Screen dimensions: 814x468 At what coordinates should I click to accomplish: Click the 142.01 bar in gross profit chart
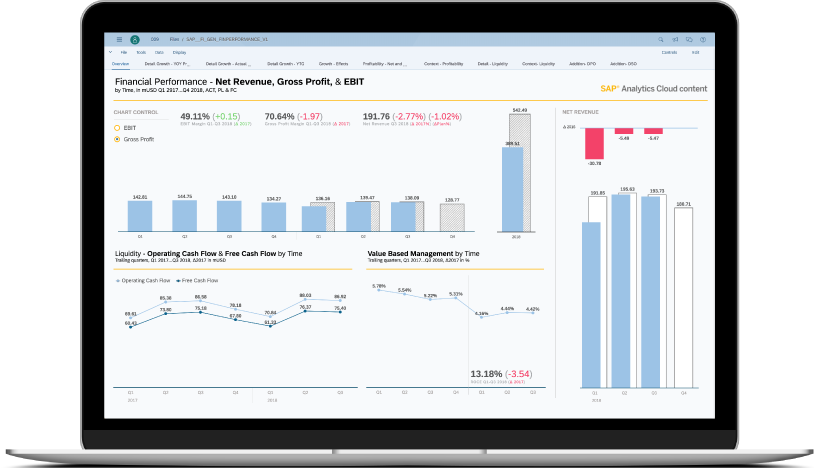tap(140, 216)
